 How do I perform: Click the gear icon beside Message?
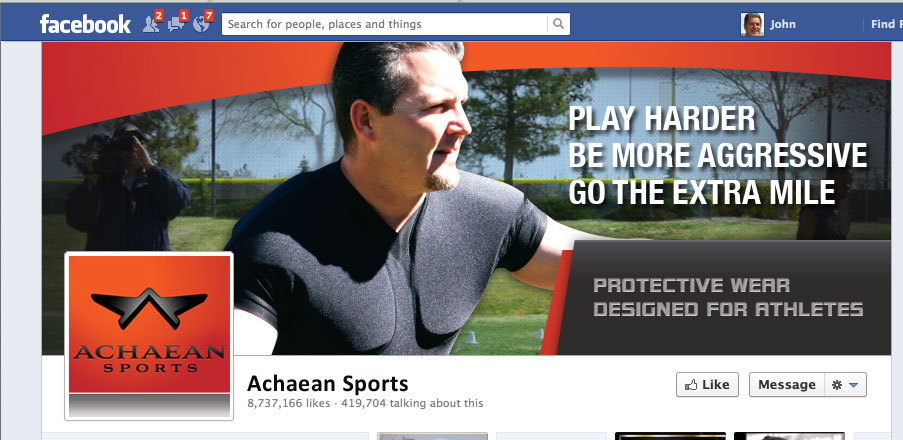tap(837, 385)
